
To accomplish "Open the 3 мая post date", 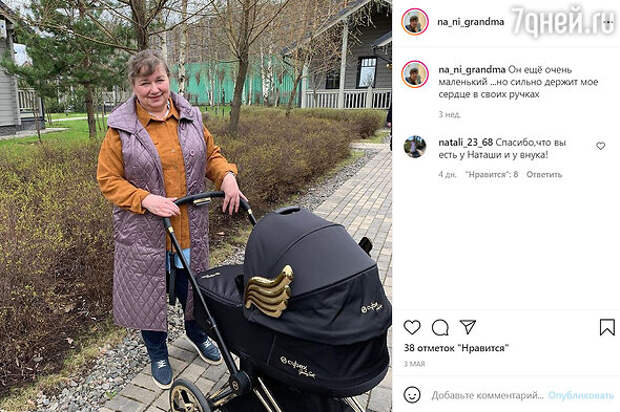I will tap(414, 364).
